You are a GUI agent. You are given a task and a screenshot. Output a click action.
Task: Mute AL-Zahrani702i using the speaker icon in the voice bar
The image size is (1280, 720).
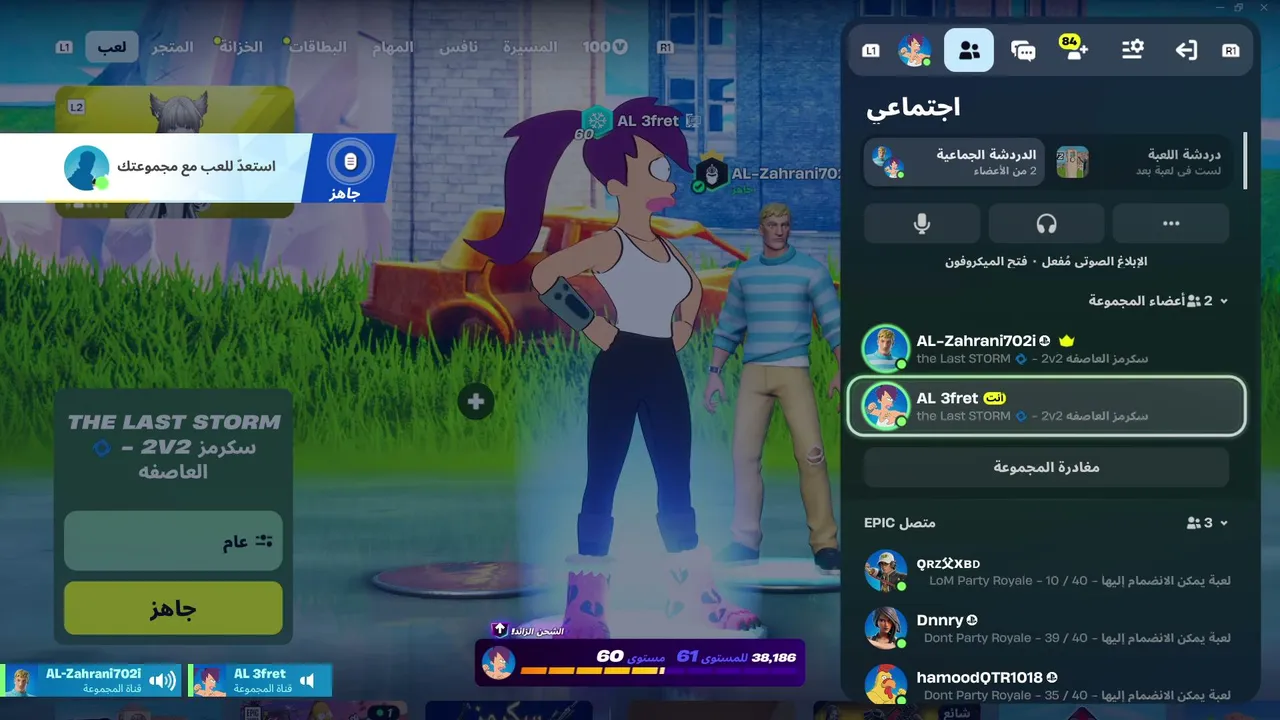coord(162,681)
